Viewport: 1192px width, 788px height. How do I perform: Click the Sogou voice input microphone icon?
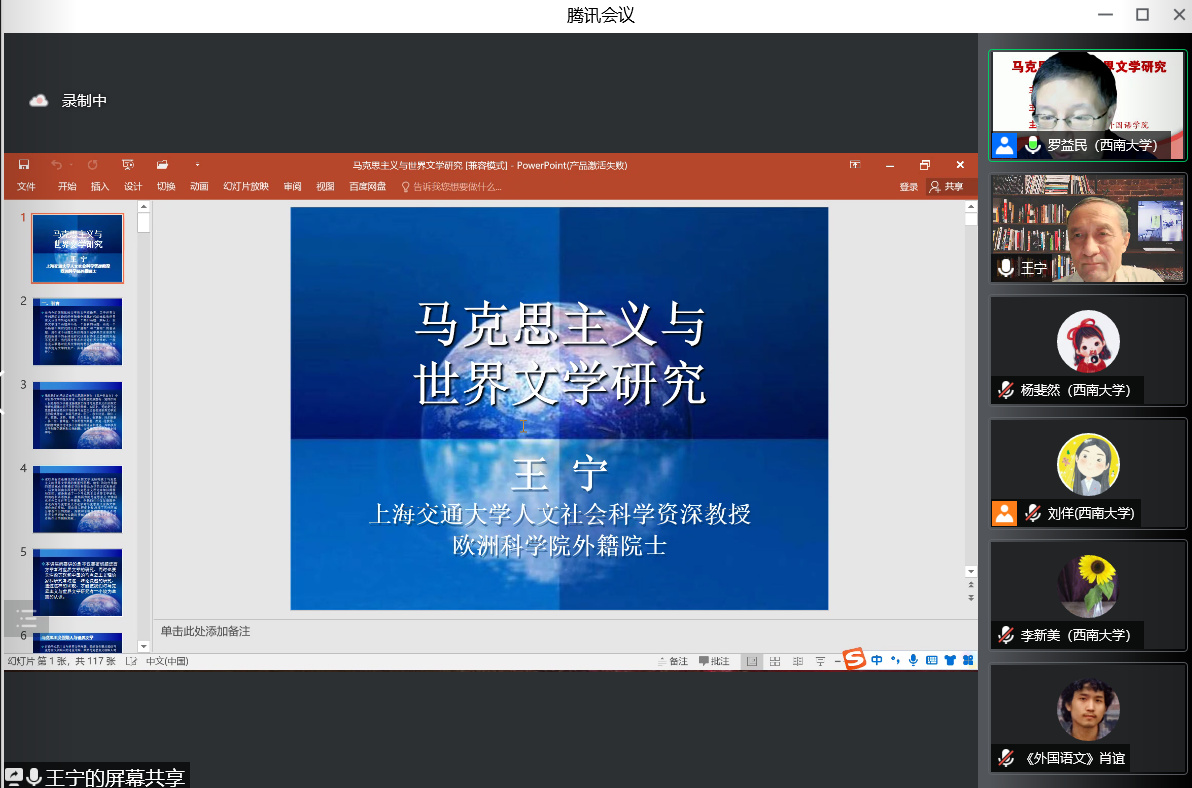click(x=913, y=660)
